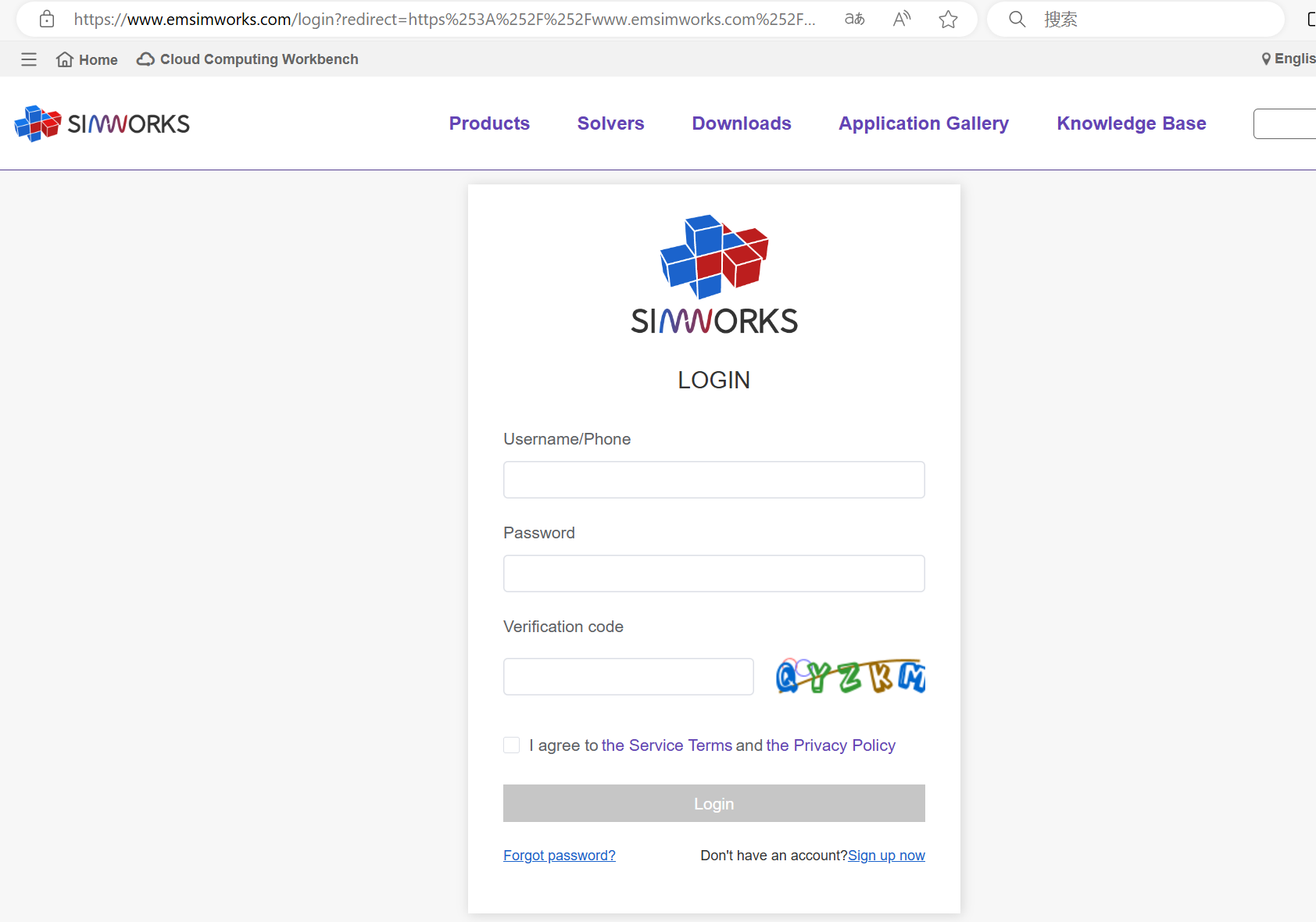Click the large SIMWORKS logo above LOGIN

(x=714, y=275)
